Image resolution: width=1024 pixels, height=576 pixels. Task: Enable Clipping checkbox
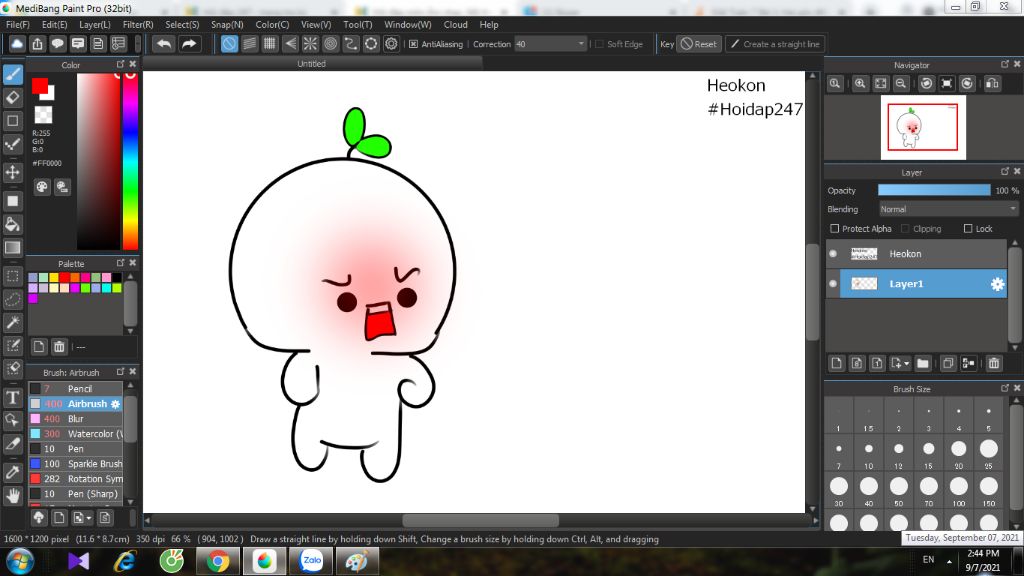tap(905, 229)
